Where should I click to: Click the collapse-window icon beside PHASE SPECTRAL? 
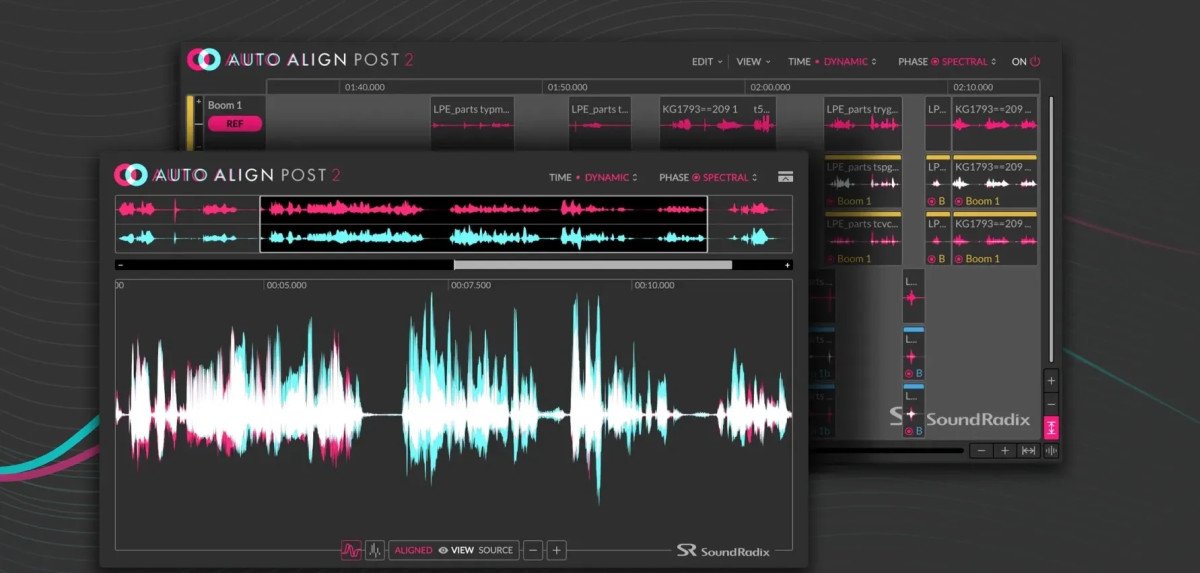click(x=785, y=177)
